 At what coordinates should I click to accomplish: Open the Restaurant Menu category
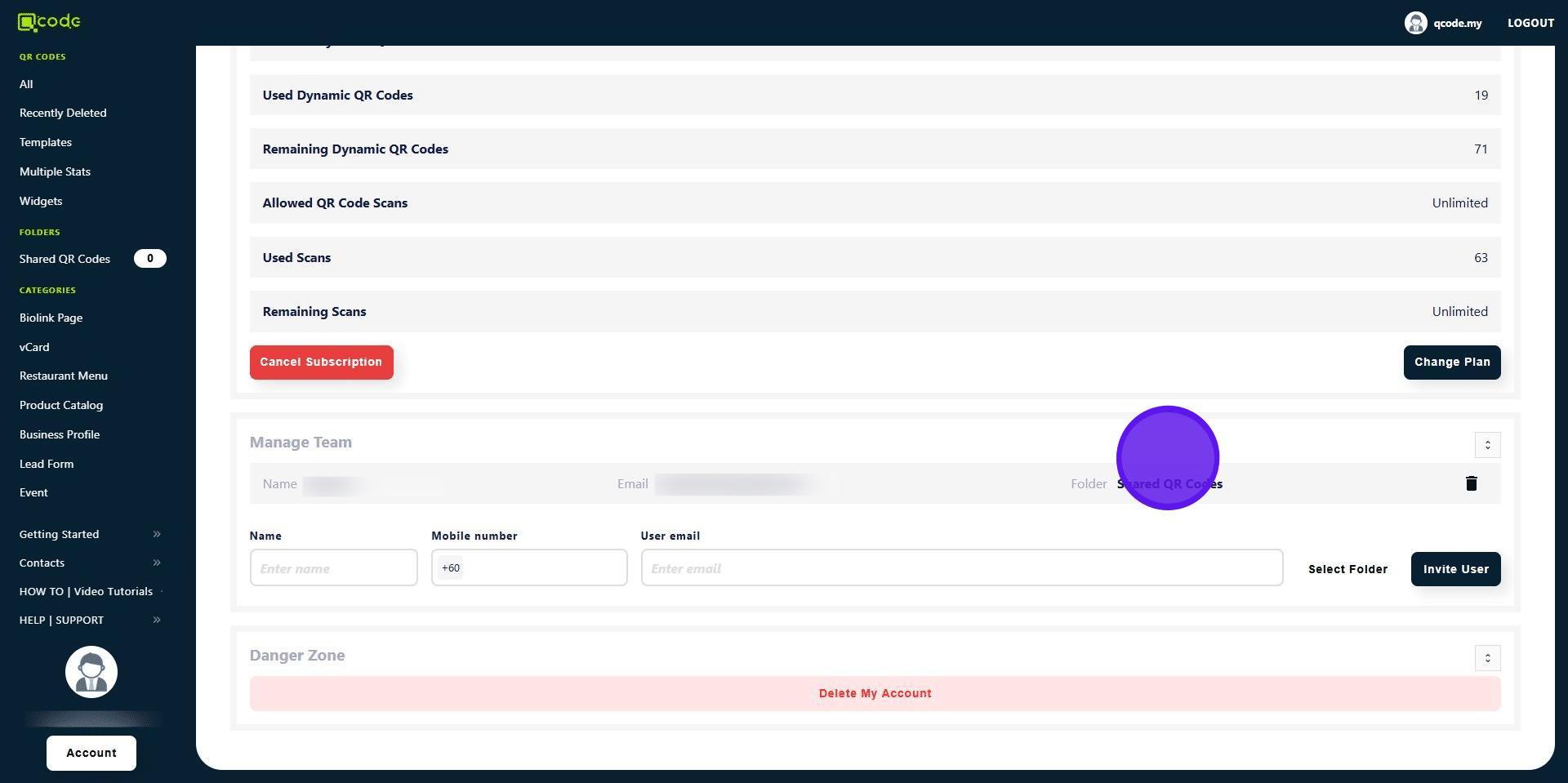(64, 376)
